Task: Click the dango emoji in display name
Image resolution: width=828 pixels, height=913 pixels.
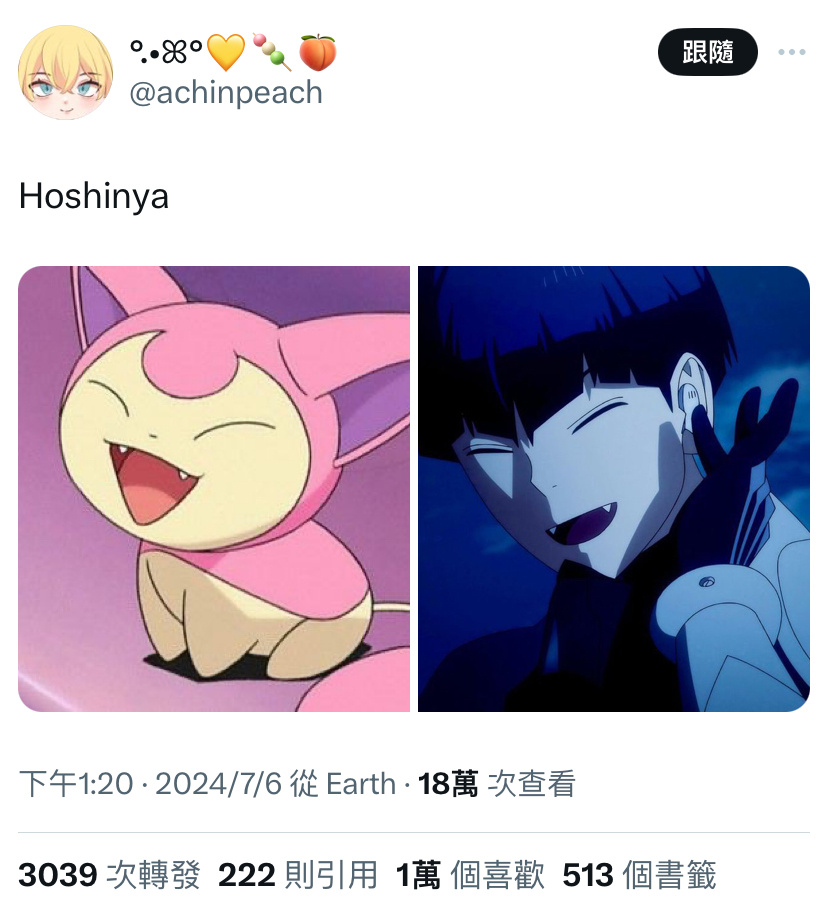Action: pos(272,52)
